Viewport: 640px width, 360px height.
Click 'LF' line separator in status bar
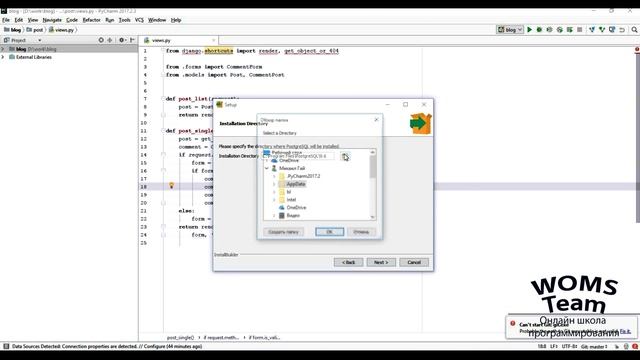553,346
